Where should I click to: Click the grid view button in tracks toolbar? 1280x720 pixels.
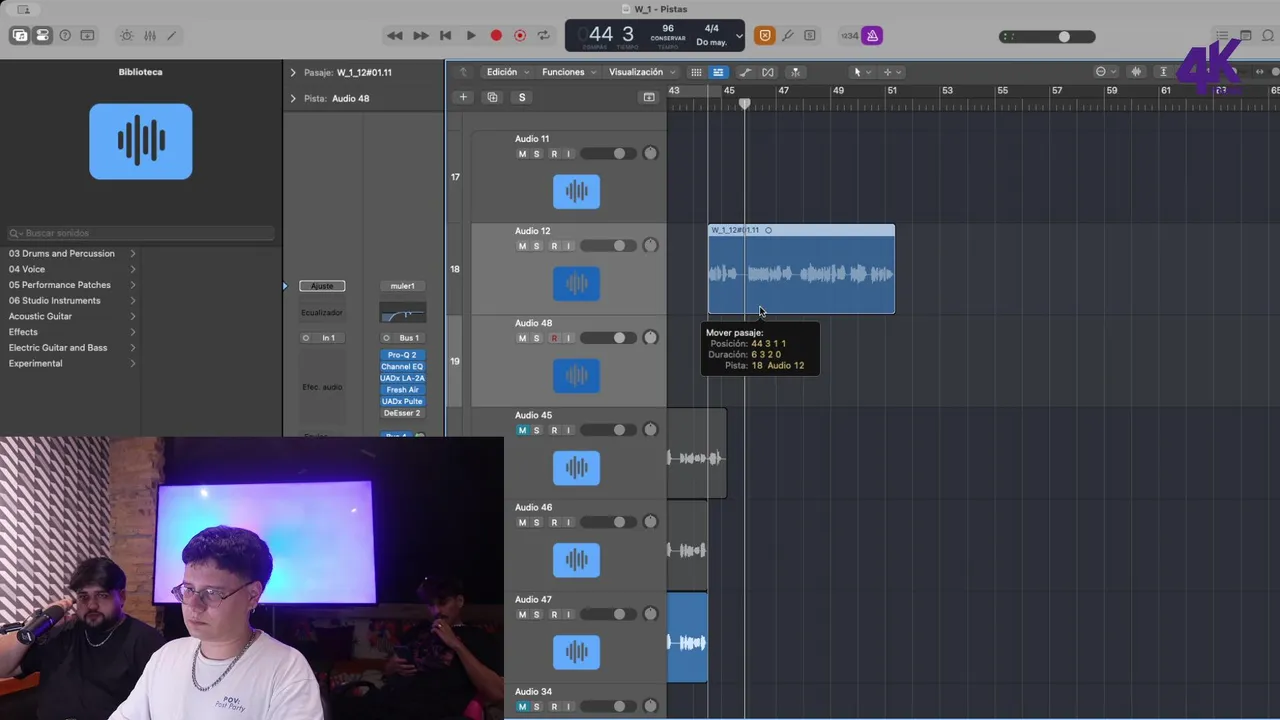(x=696, y=72)
